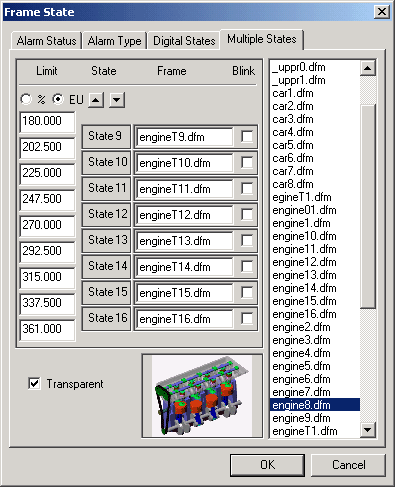This screenshot has width=395, height=487.
Task: Enable Blink for State 16
Action: point(247,318)
